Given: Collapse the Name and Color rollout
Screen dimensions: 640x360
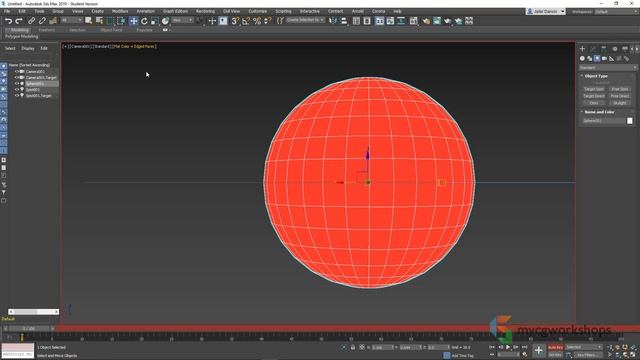Looking at the screenshot, I should pyautogui.click(x=598, y=112).
